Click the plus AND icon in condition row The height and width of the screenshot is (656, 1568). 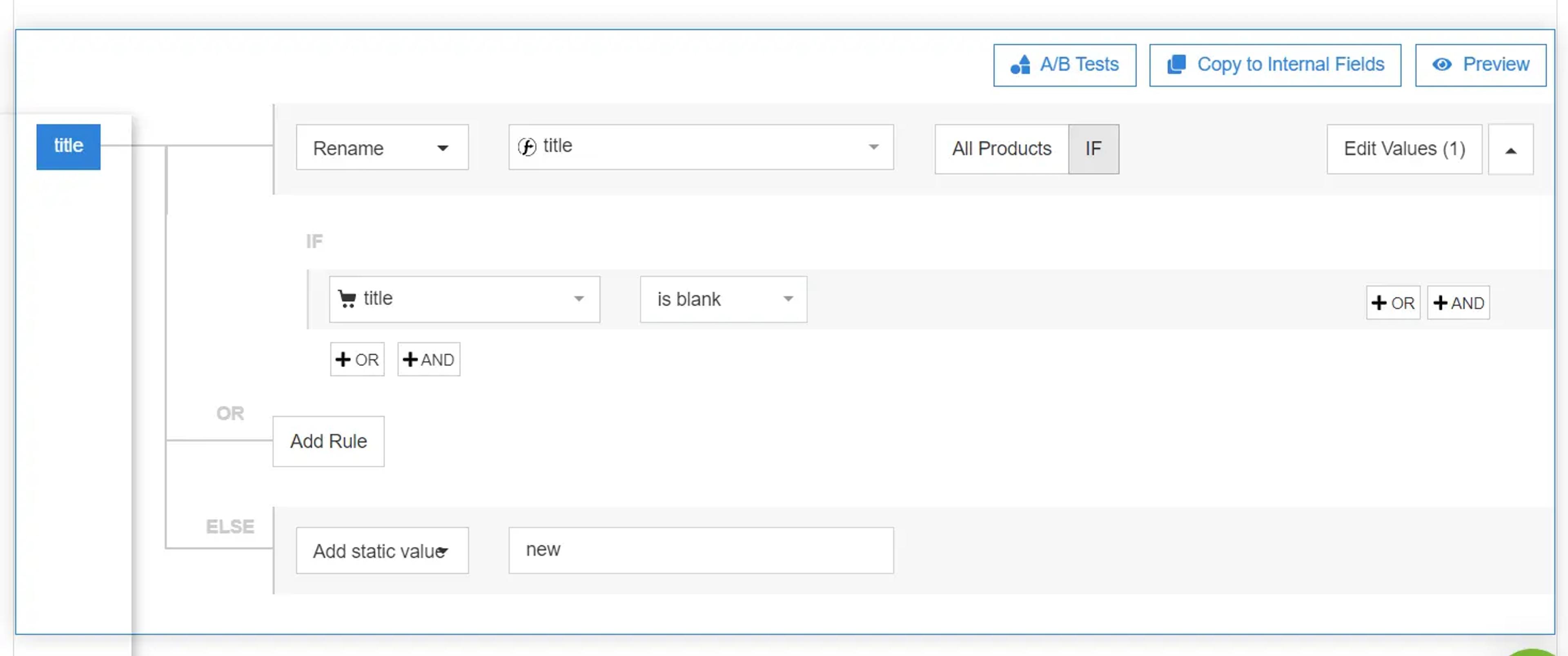click(1459, 303)
